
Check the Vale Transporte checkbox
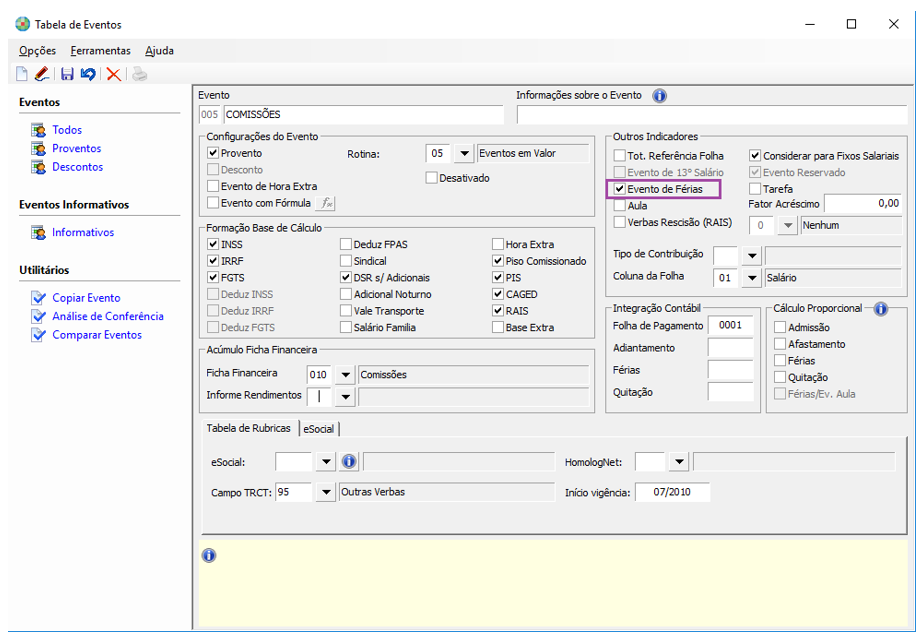pos(346,311)
